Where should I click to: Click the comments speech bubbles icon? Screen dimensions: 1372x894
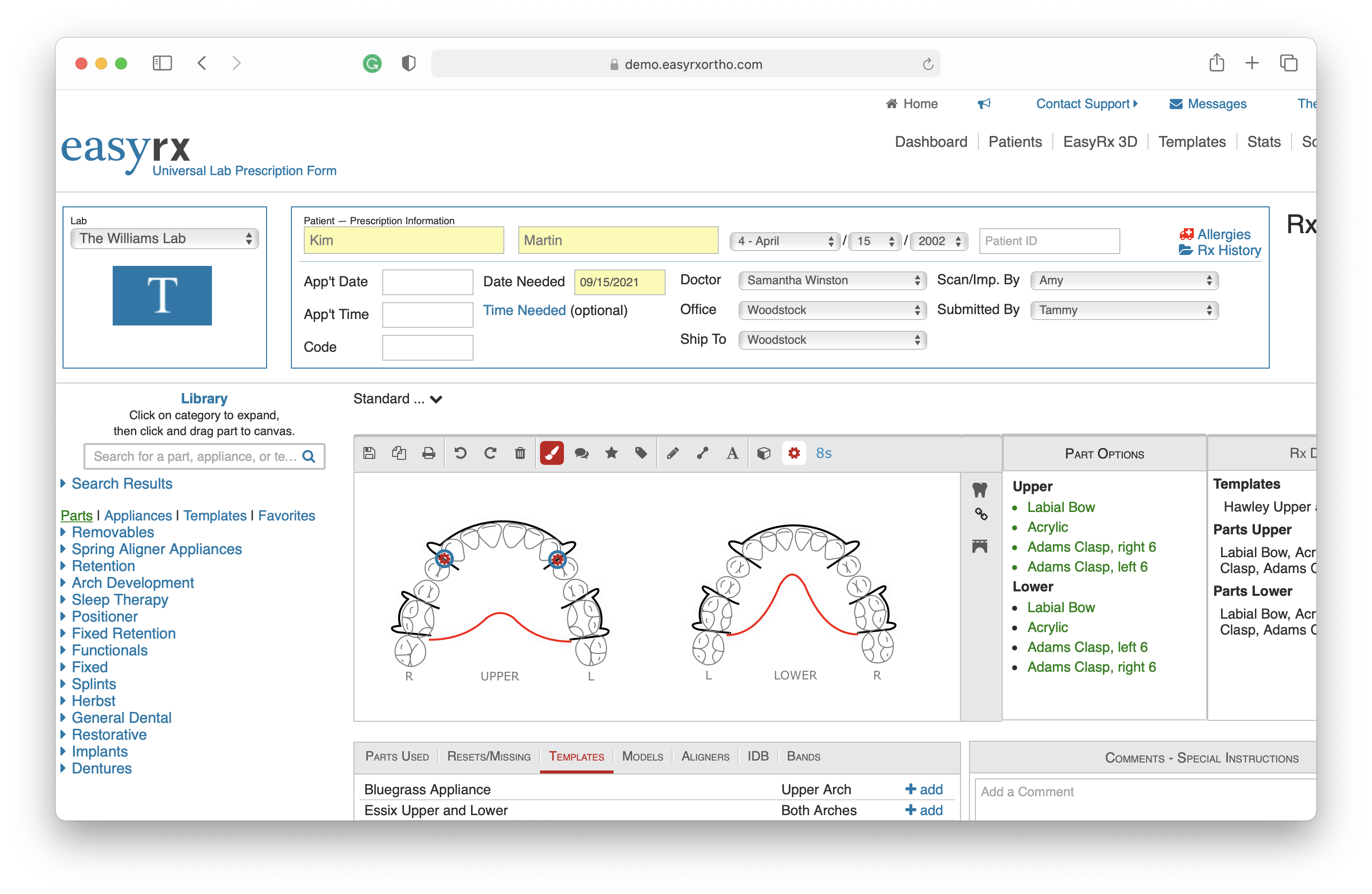pyautogui.click(x=582, y=453)
